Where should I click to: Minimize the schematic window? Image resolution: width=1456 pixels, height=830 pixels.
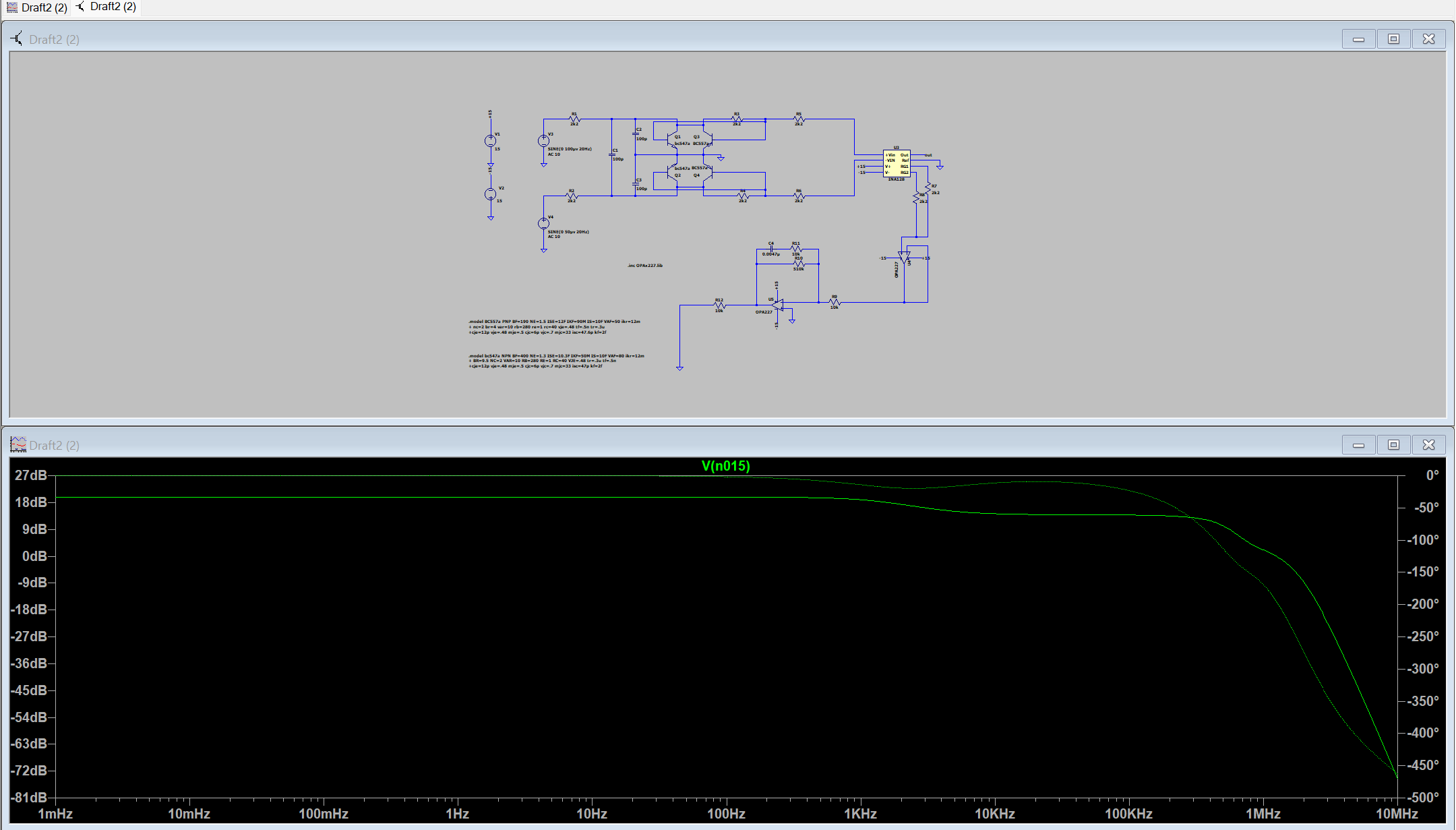coord(1358,39)
